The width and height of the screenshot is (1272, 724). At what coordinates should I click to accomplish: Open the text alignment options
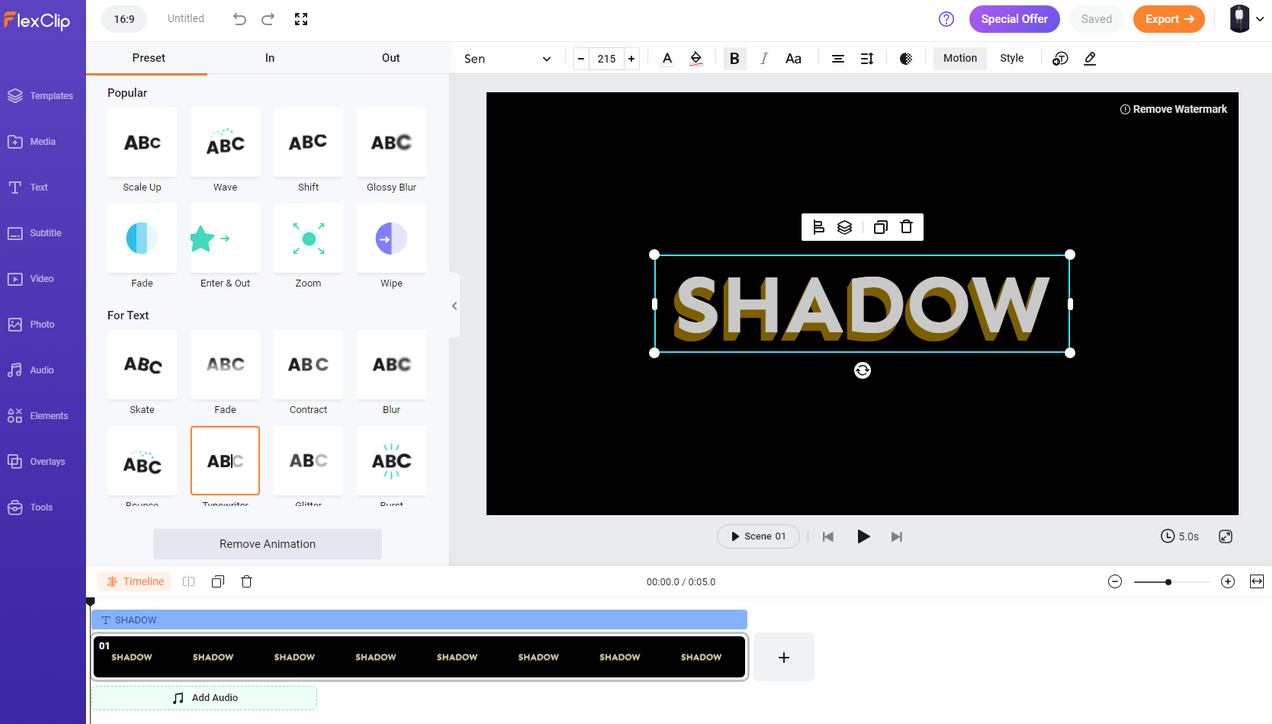tap(838, 59)
